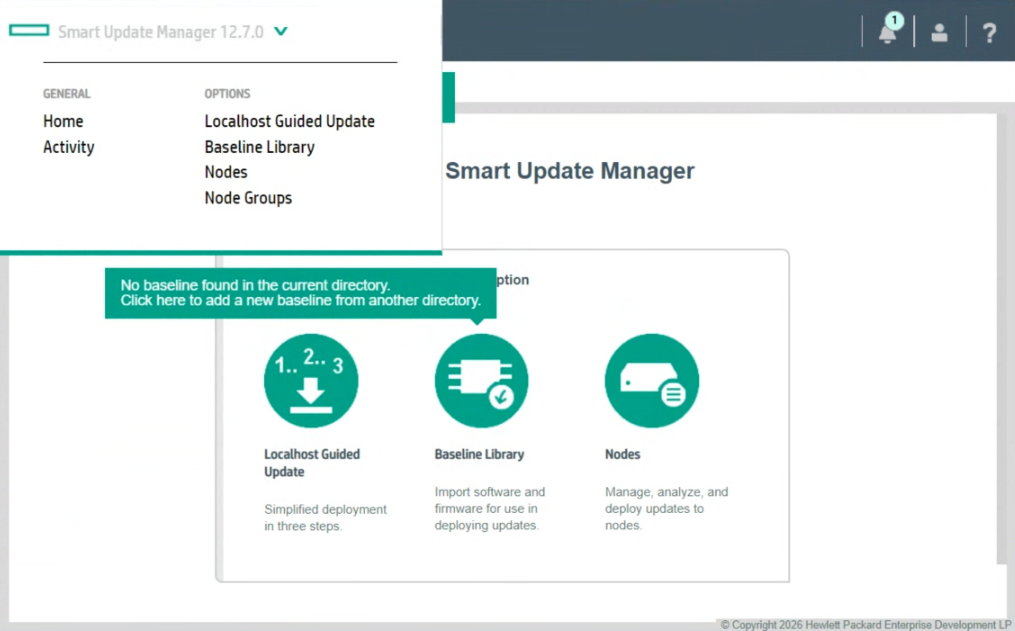Click the Hewlett Packard Enterprise copyright text
The width and height of the screenshot is (1015, 631).
pyautogui.click(x=865, y=625)
